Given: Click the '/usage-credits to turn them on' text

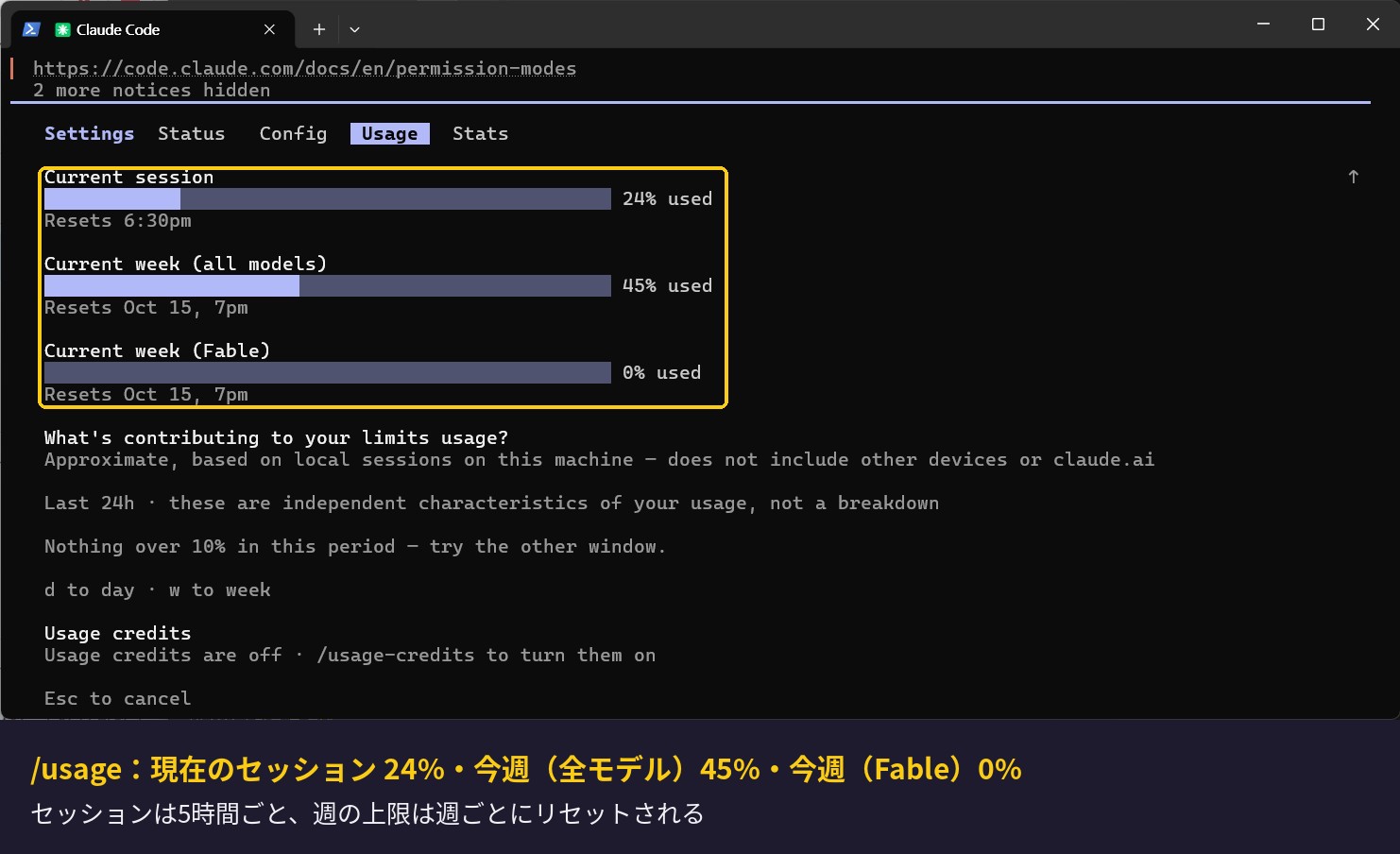Looking at the screenshot, I should coord(486,655).
